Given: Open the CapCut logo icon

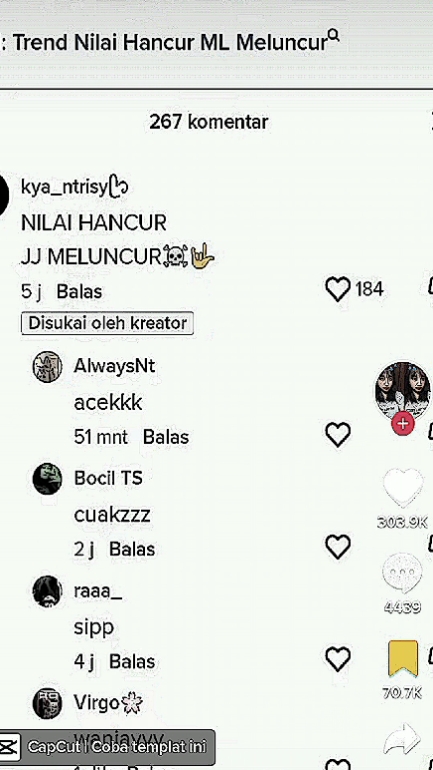Looking at the screenshot, I should tap(9, 747).
